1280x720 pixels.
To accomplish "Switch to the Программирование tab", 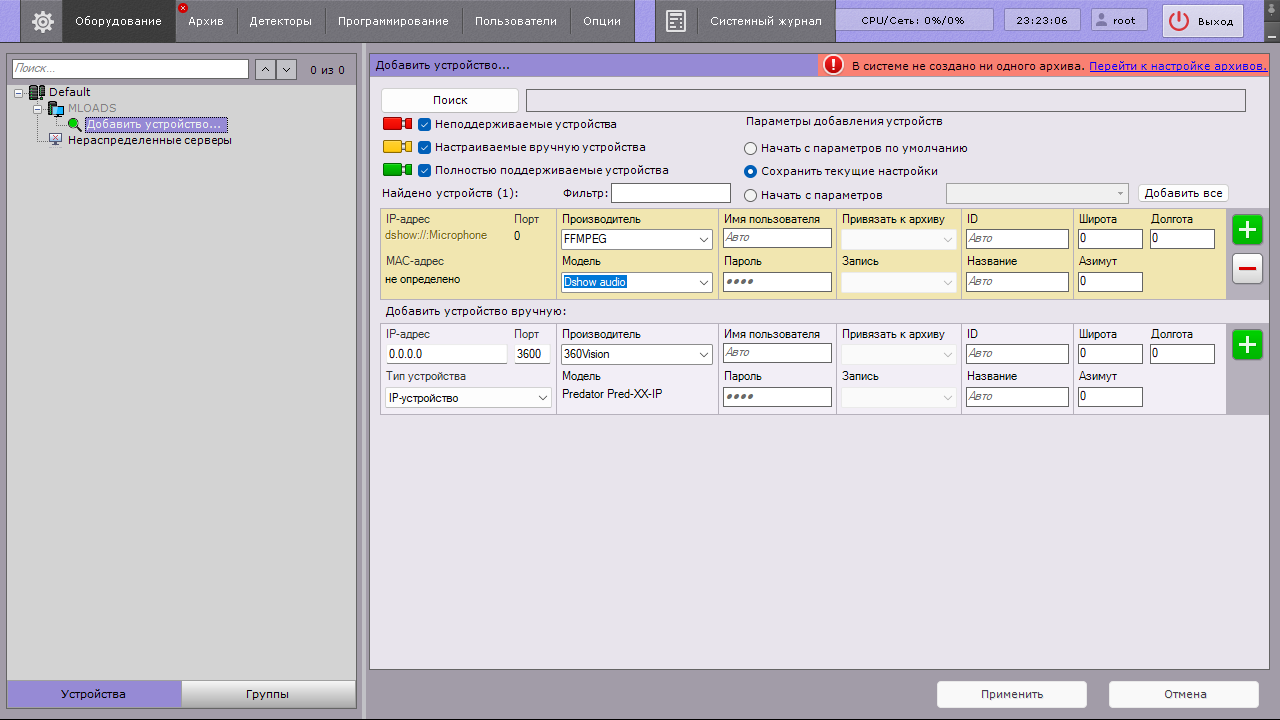I will click(394, 21).
